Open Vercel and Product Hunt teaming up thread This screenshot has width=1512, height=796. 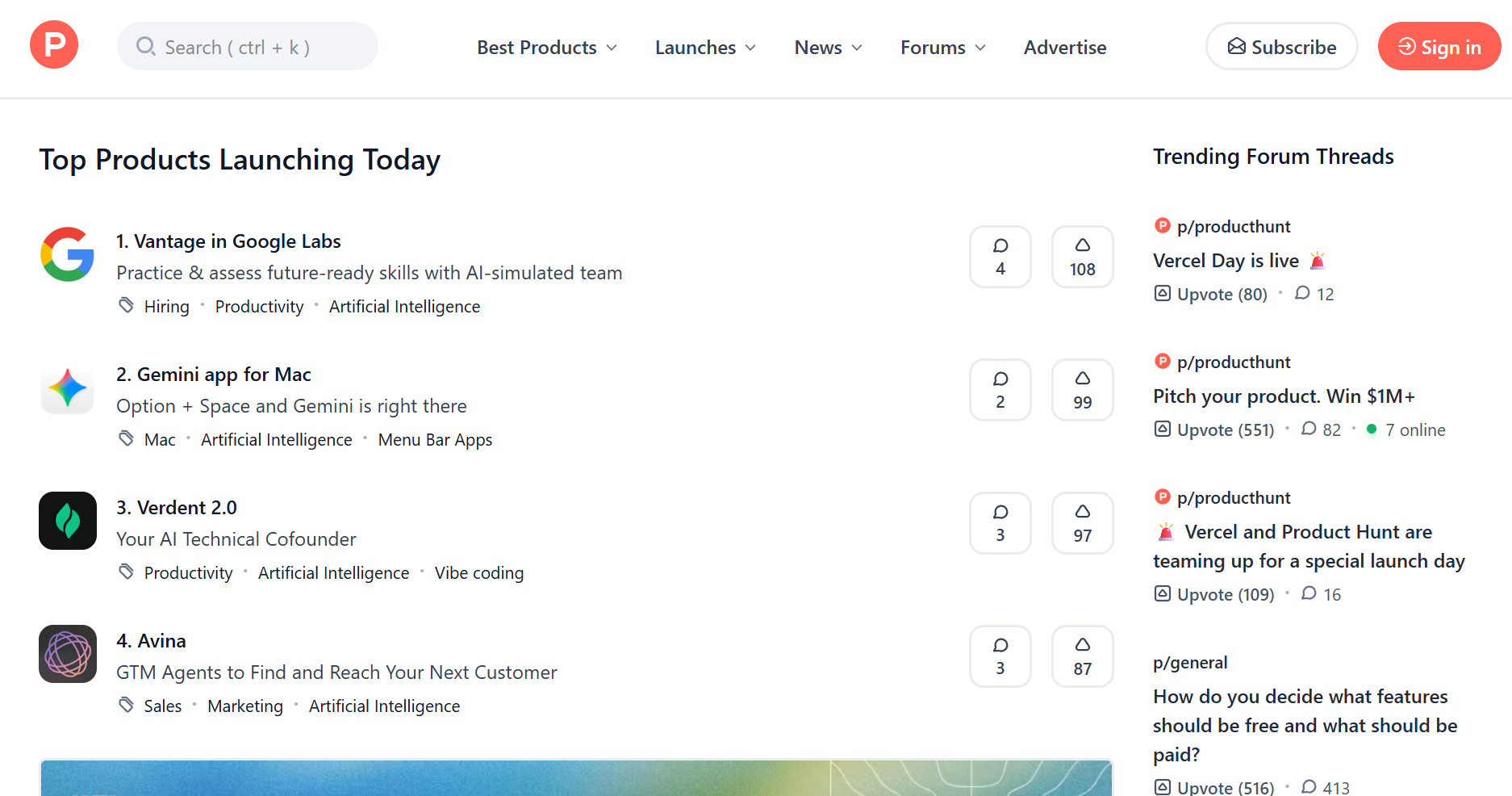pos(1309,547)
